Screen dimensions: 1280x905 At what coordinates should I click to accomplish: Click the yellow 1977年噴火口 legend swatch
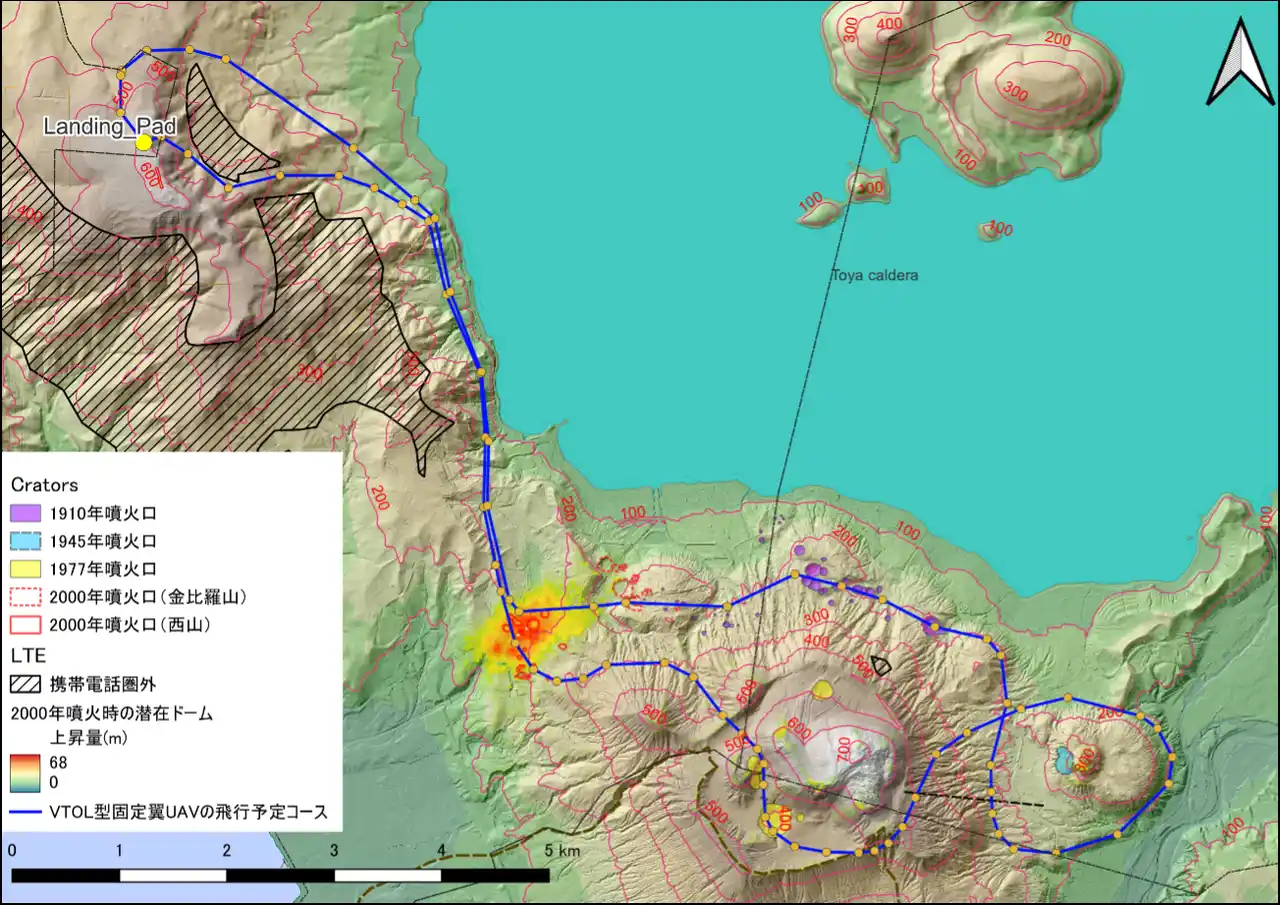click(25, 569)
